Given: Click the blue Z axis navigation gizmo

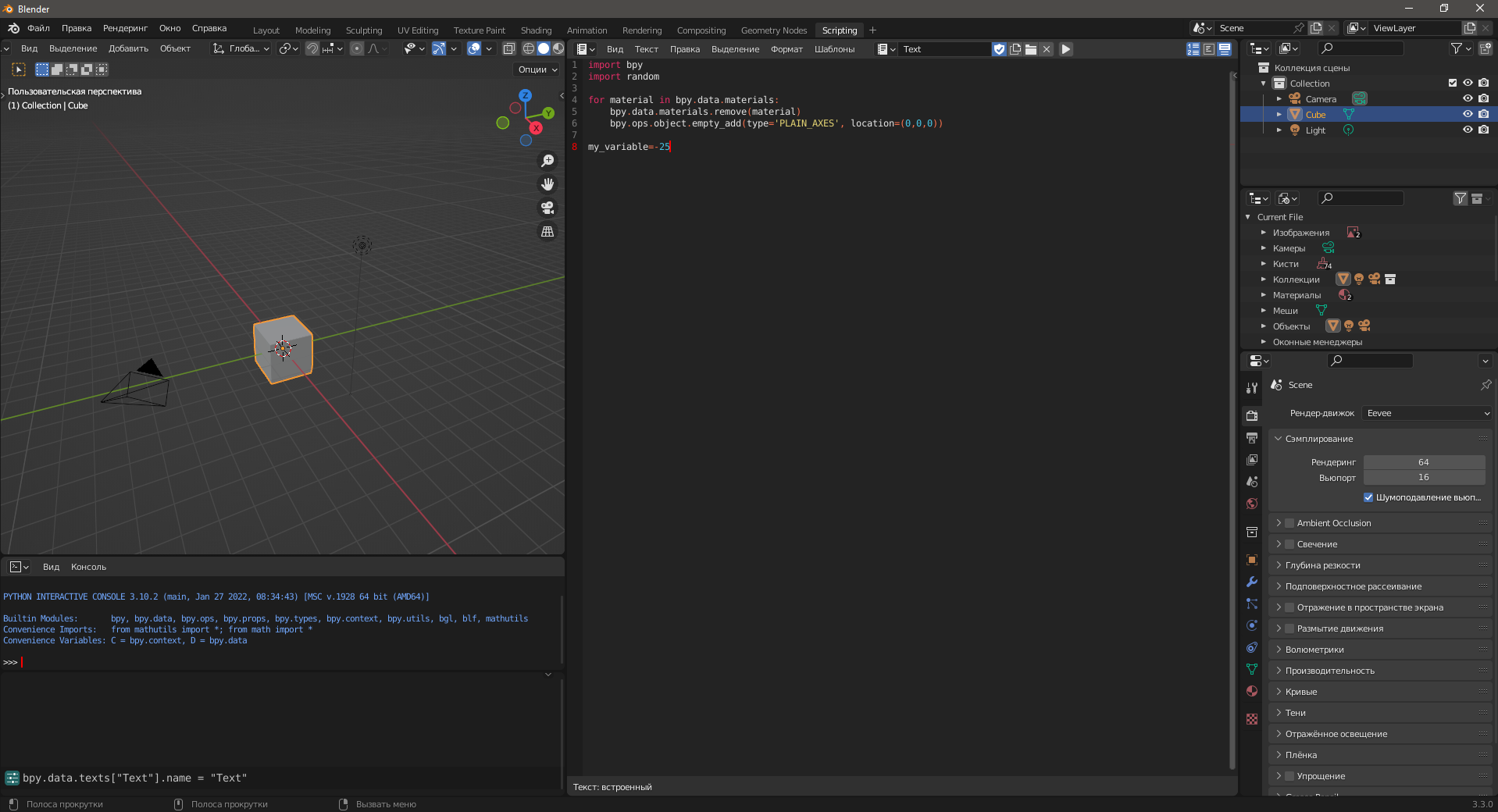Looking at the screenshot, I should pyautogui.click(x=525, y=95).
